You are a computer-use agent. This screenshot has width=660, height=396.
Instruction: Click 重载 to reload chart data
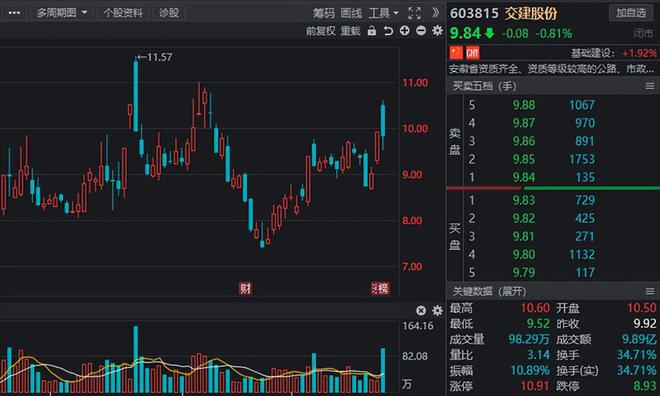tap(350, 31)
